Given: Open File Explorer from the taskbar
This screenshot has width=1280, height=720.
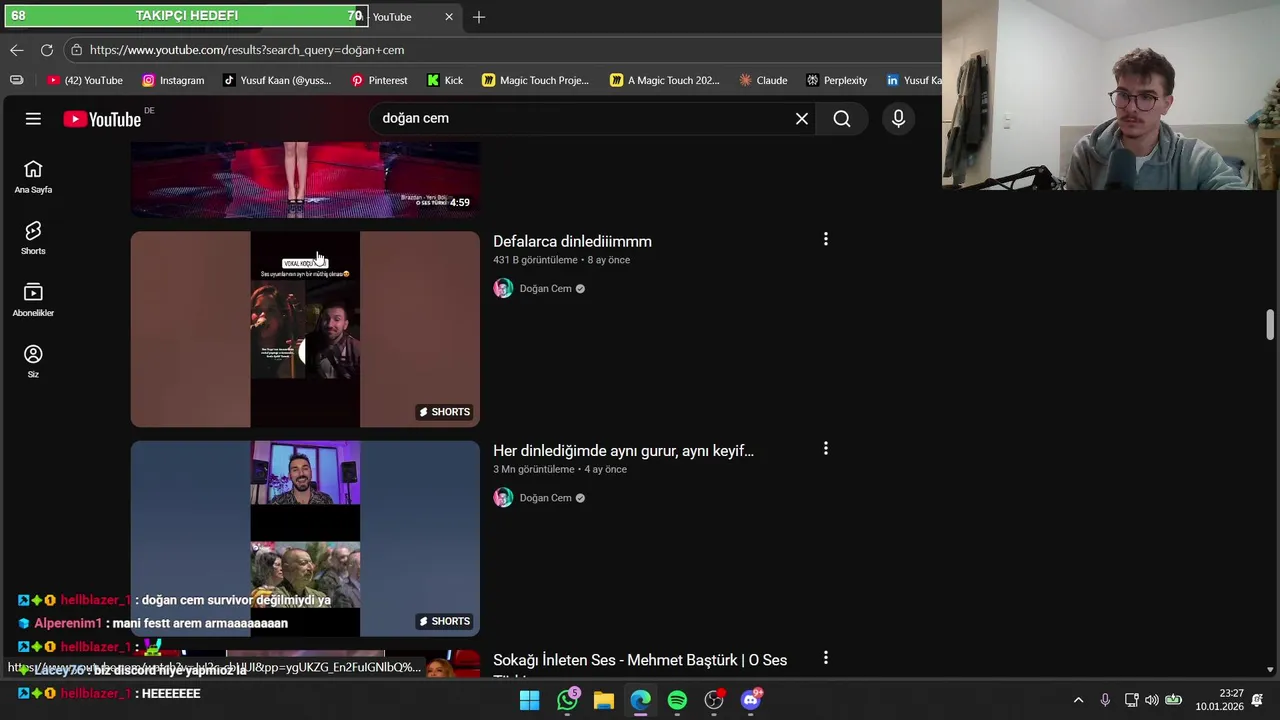Looking at the screenshot, I should (604, 700).
